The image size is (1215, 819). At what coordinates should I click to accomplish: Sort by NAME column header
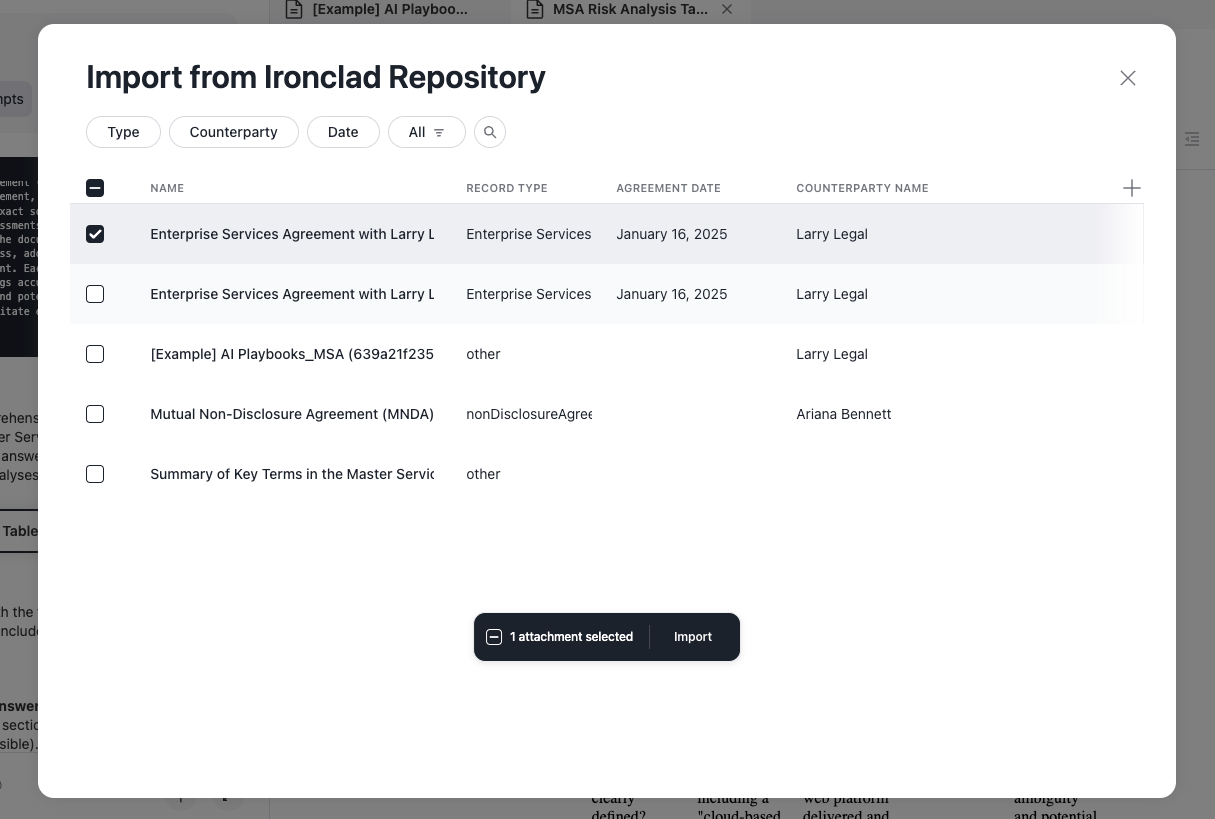pos(167,188)
